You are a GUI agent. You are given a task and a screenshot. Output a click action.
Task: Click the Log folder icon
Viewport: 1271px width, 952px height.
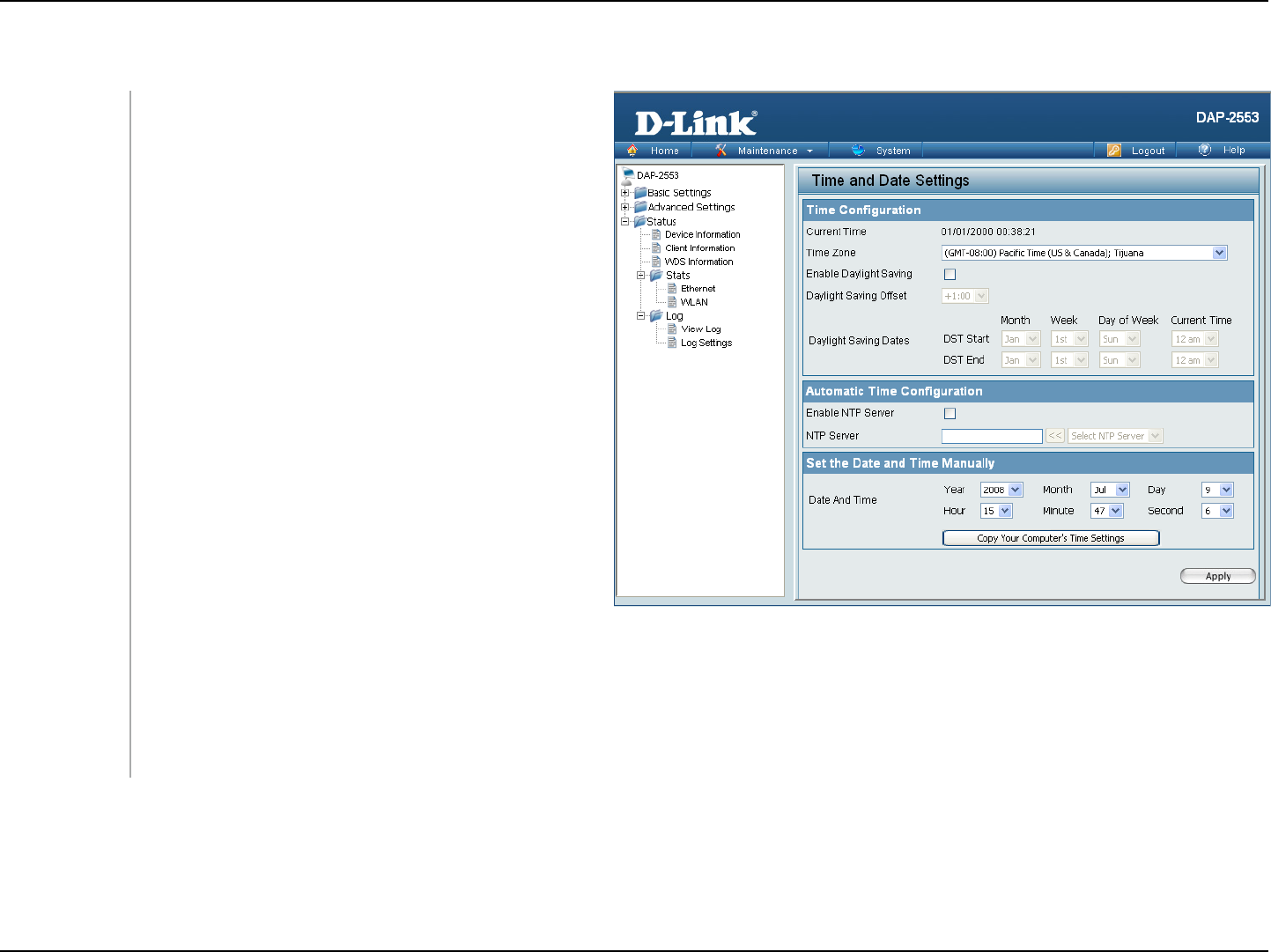pyautogui.click(x=656, y=315)
